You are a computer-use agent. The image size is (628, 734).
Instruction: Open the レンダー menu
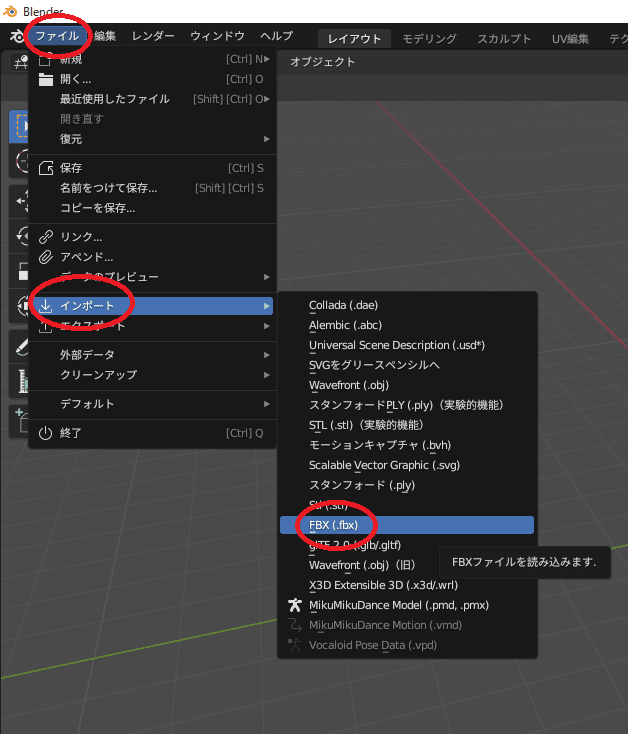[x=153, y=36]
